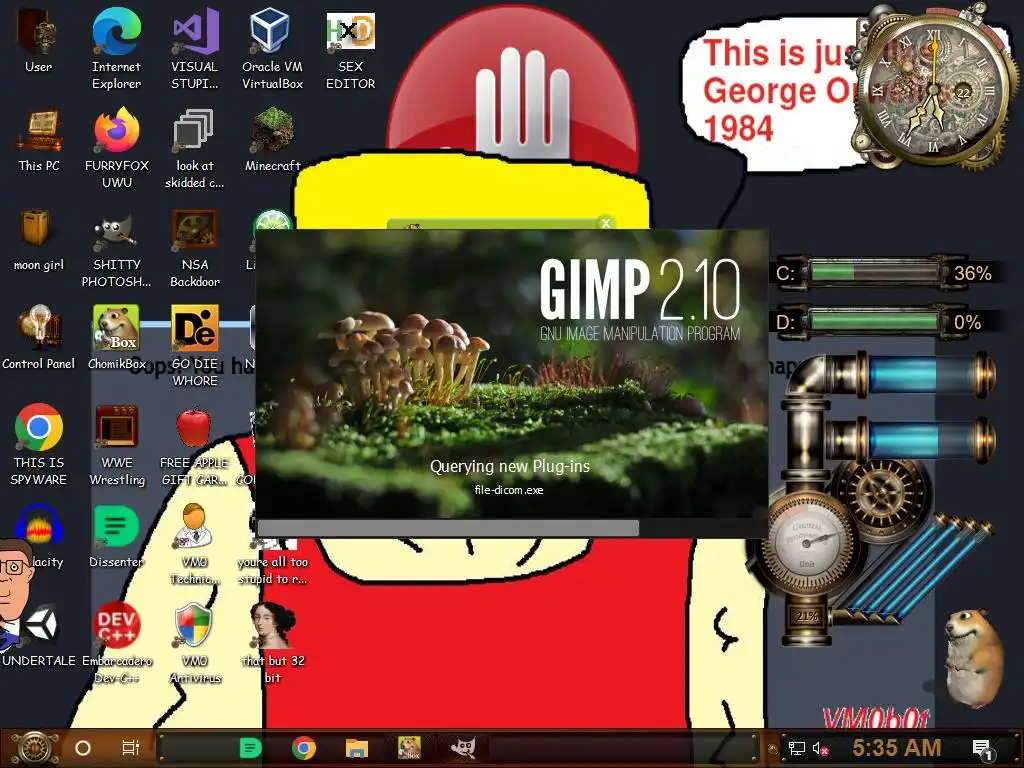Switch to Chrome on the taskbar
Viewport: 1024px width, 768px height.
[304, 748]
